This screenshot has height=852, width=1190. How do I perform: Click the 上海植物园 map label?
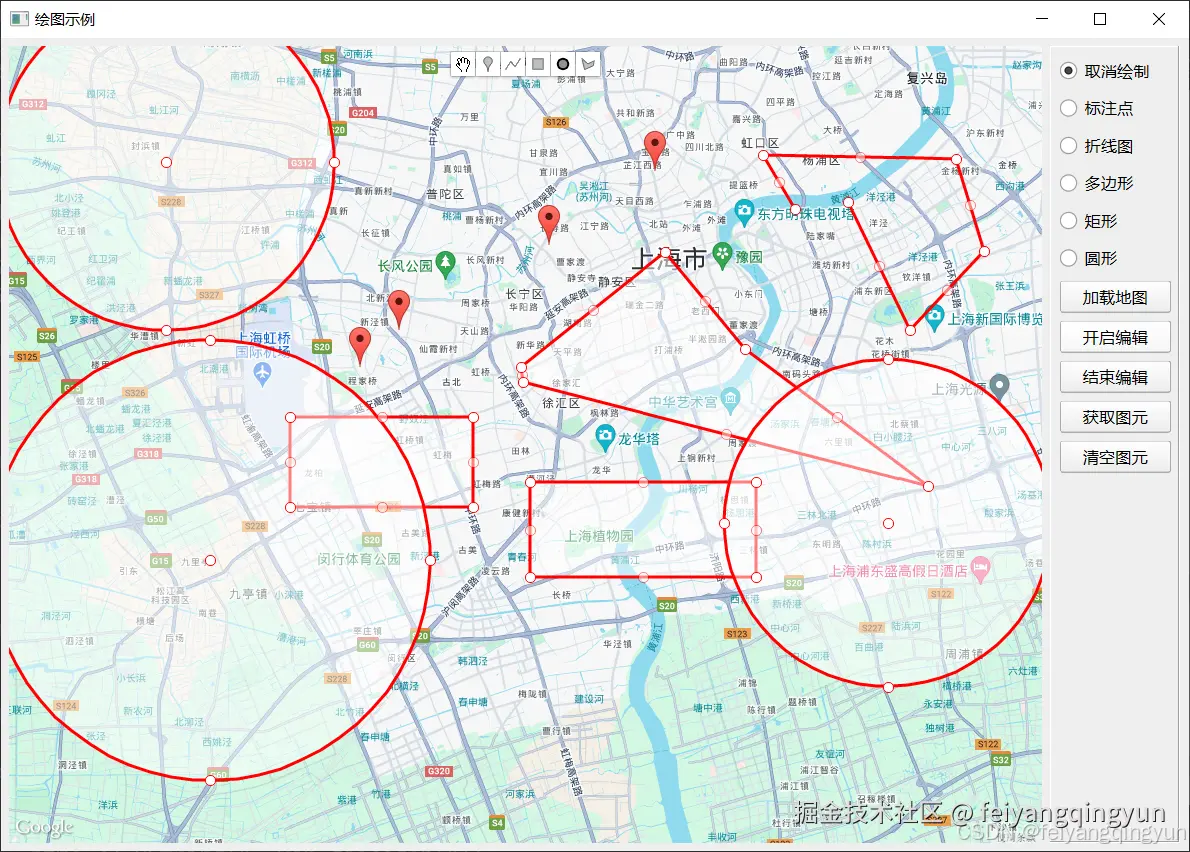tap(599, 536)
